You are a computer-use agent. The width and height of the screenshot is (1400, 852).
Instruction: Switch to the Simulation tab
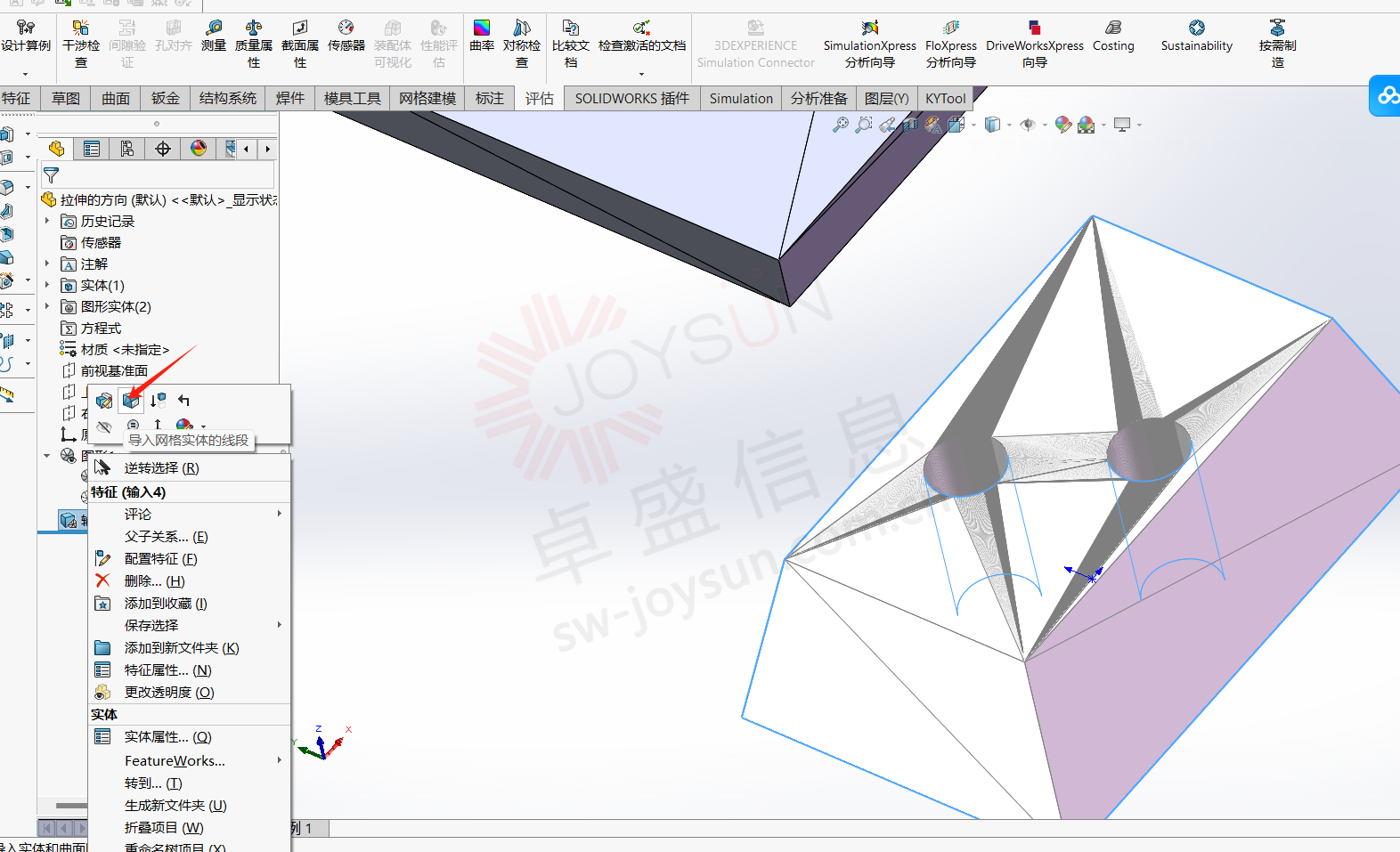pos(741,98)
